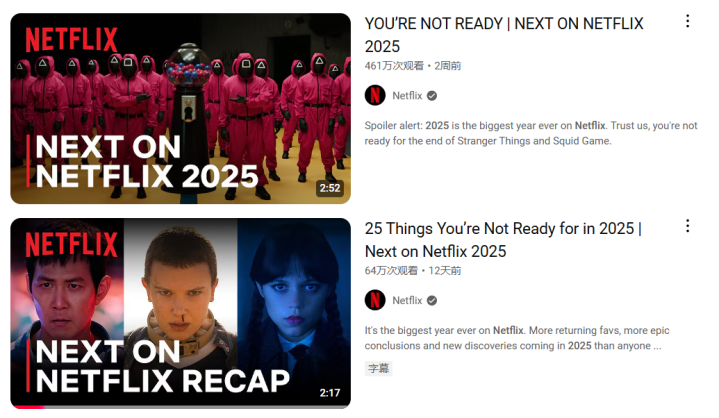Open more options for 25 Things video
The image size is (719, 418).
point(687,226)
